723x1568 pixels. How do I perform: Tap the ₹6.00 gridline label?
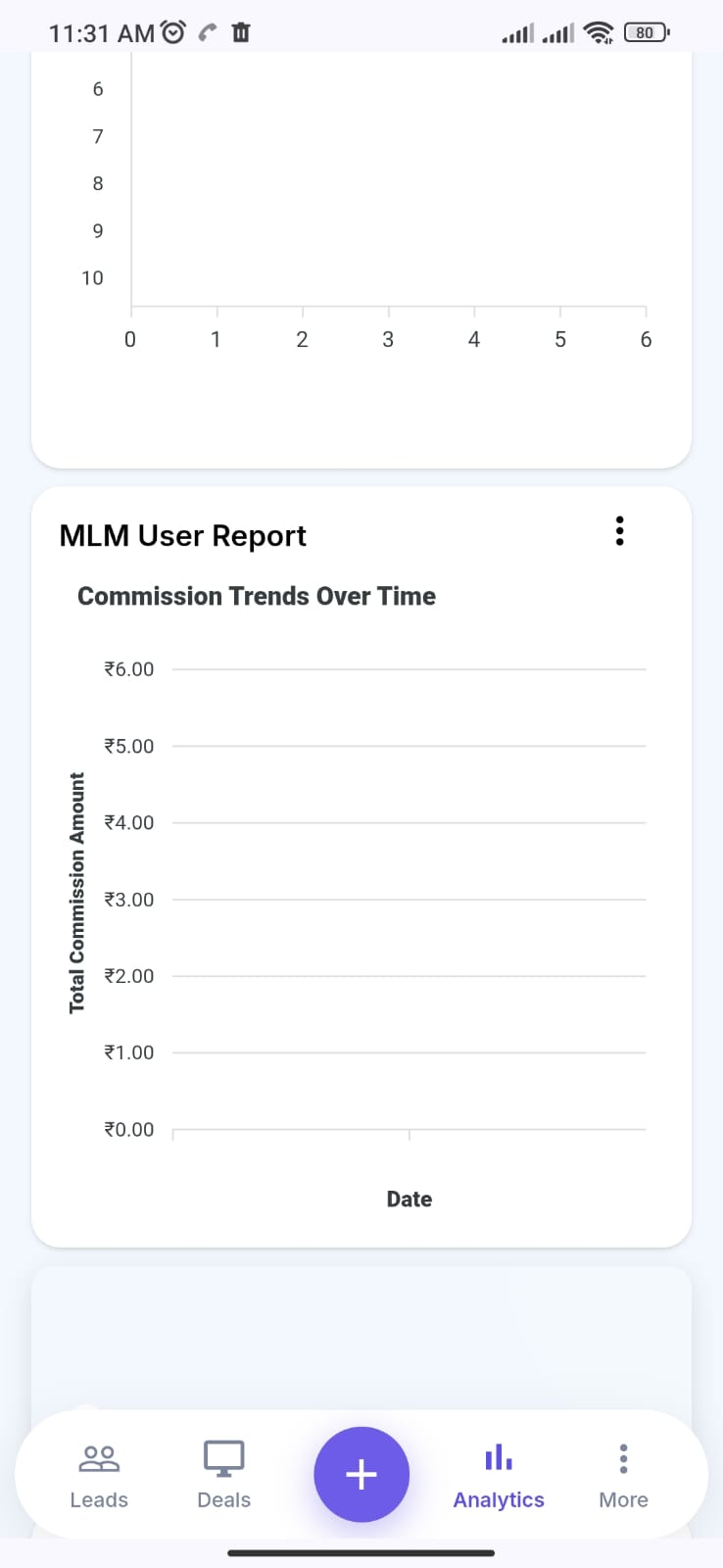click(x=129, y=669)
